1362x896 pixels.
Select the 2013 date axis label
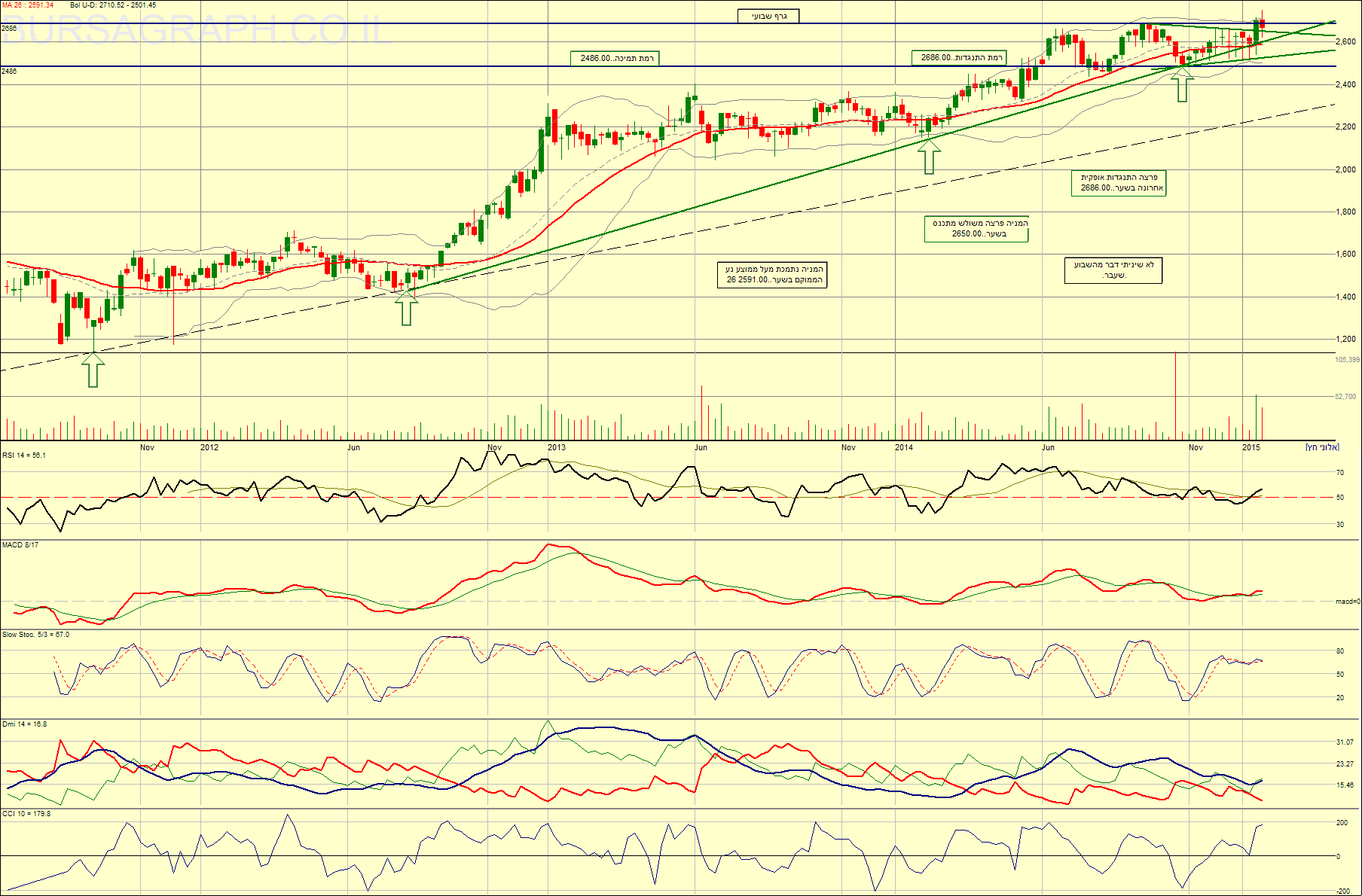[557, 448]
